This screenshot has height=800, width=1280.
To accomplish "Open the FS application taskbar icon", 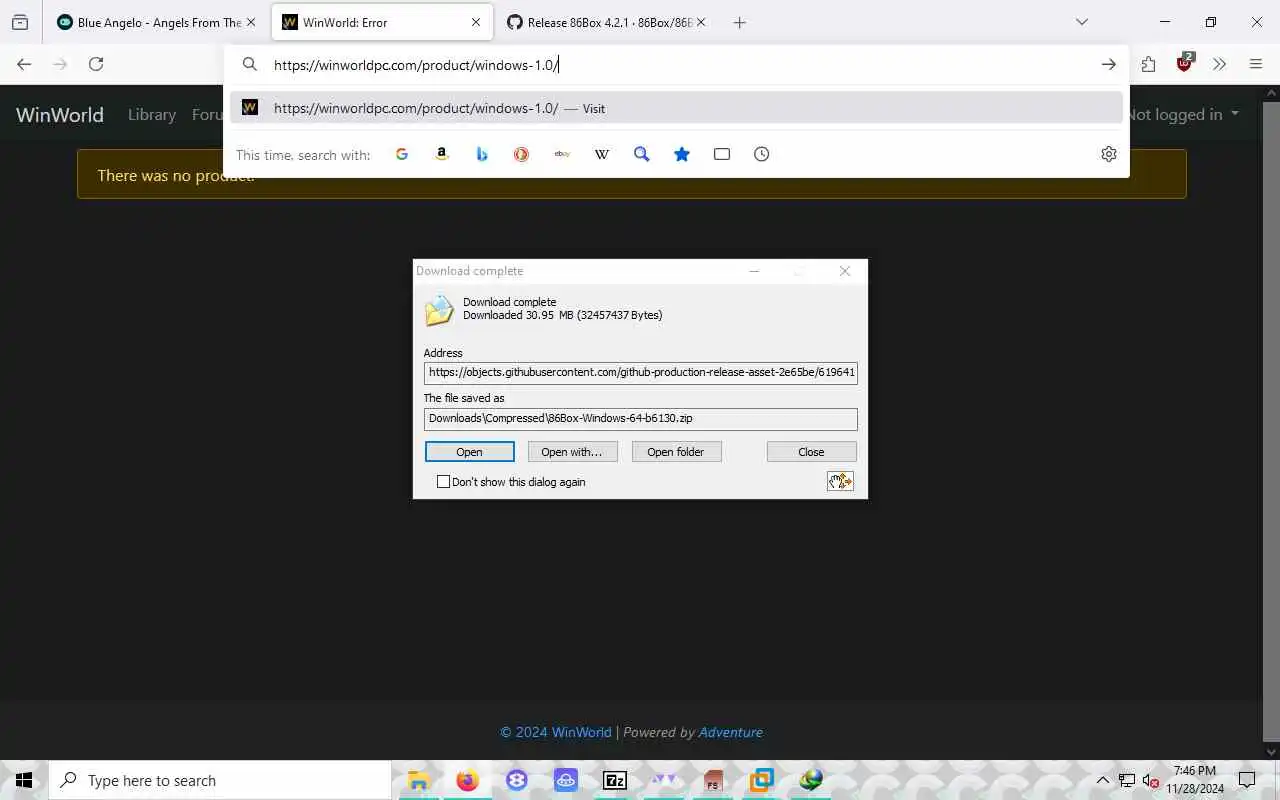I will [713, 780].
